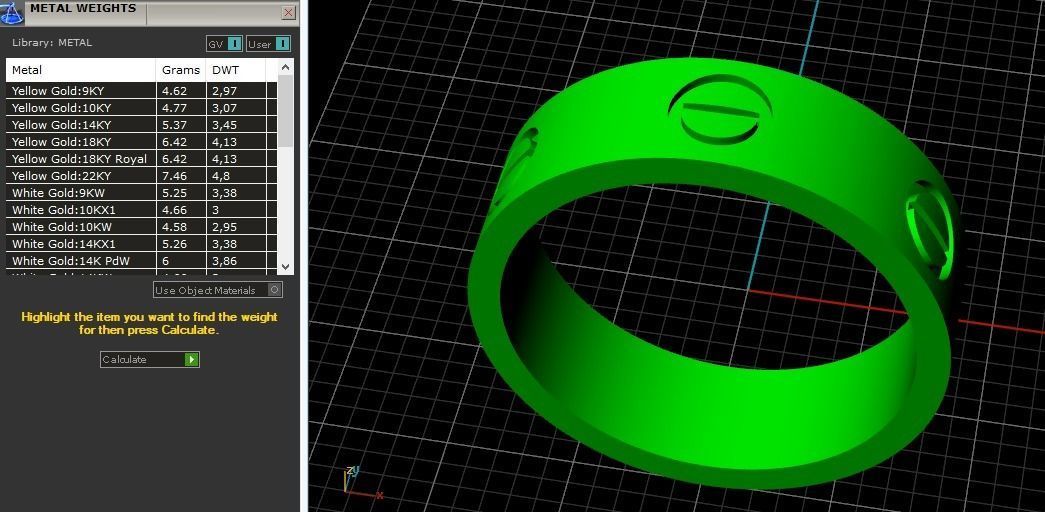Select the White Gold:10KW row

click(141, 227)
